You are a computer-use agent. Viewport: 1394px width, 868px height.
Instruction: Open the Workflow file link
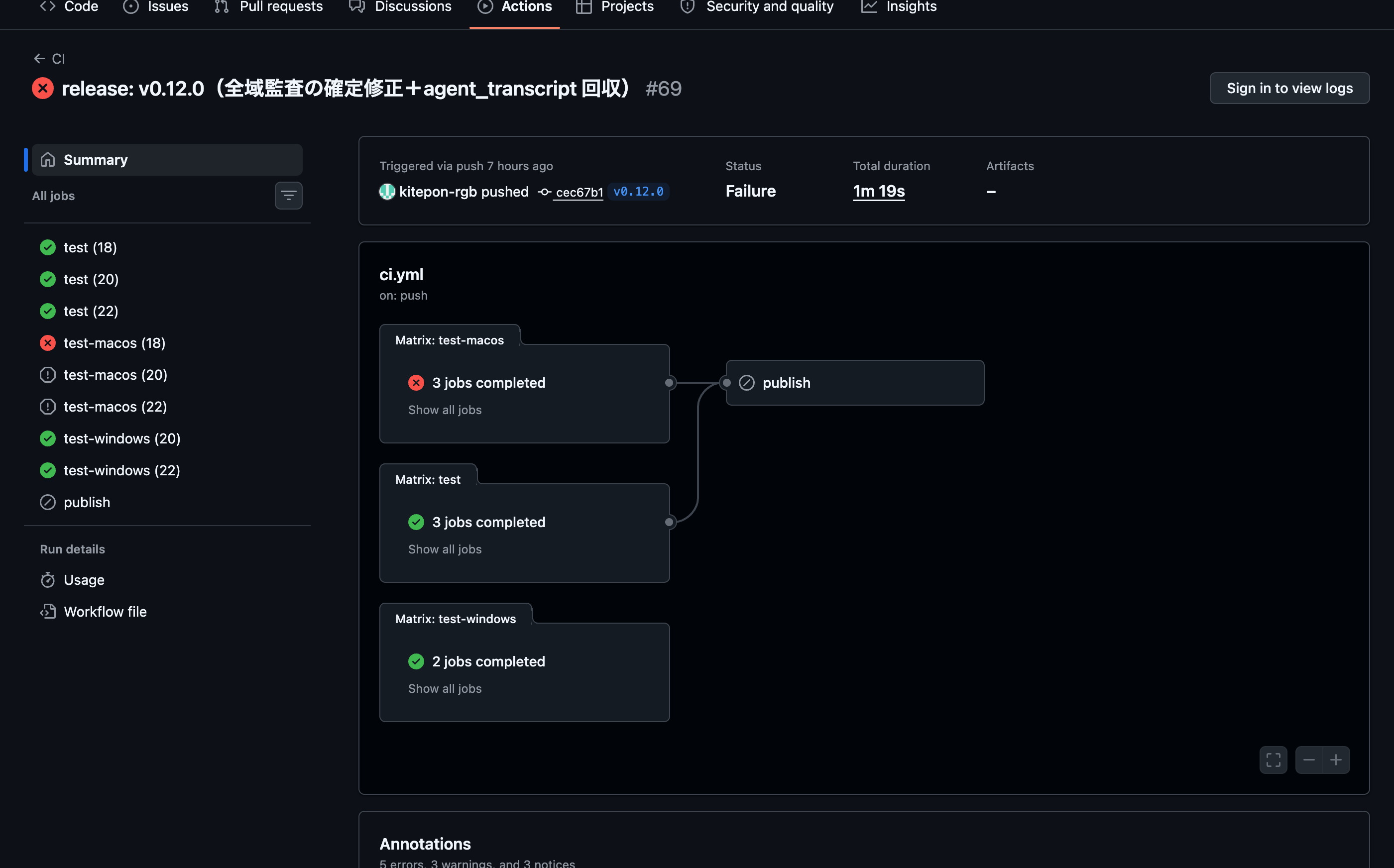click(x=167, y=612)
